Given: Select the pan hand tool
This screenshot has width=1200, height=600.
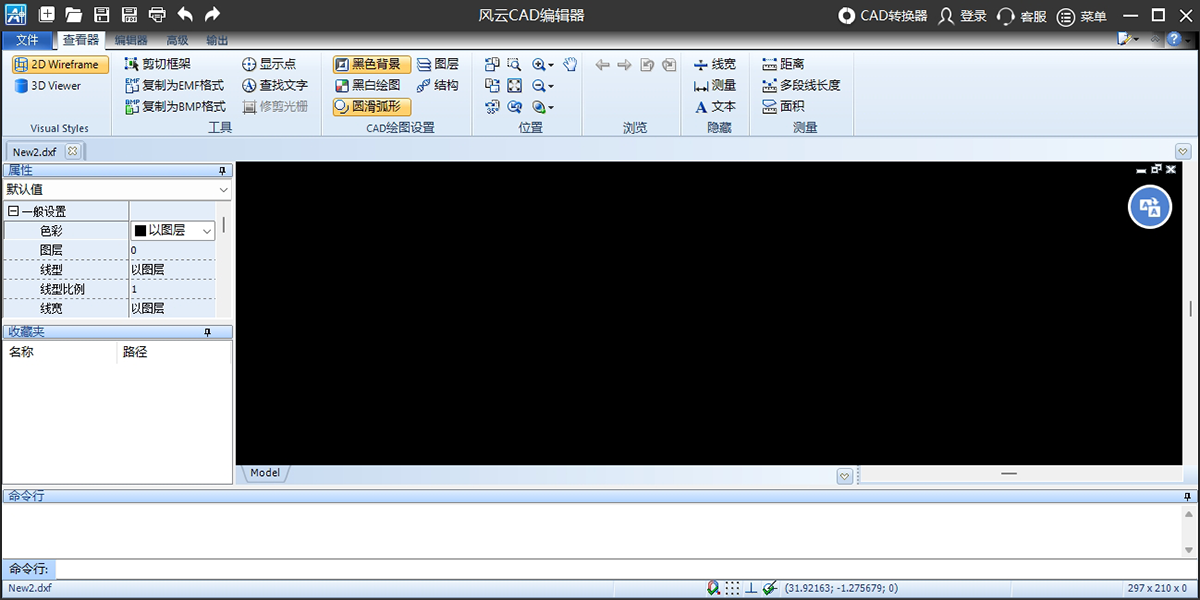Looking at the screenshot, I should click(570, 64).
